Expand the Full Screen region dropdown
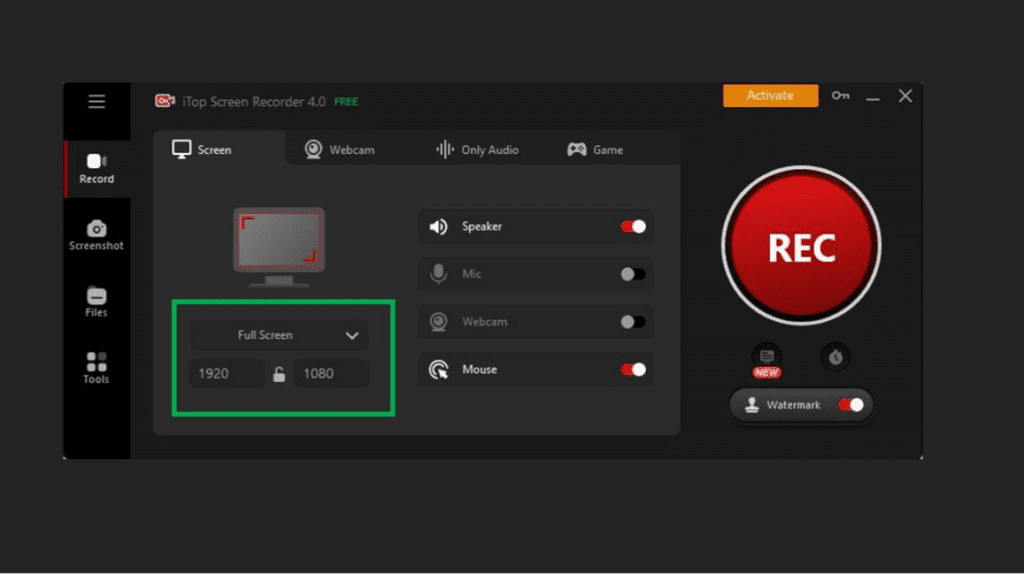Screen dimensions: 1024x574 point(279,335)
